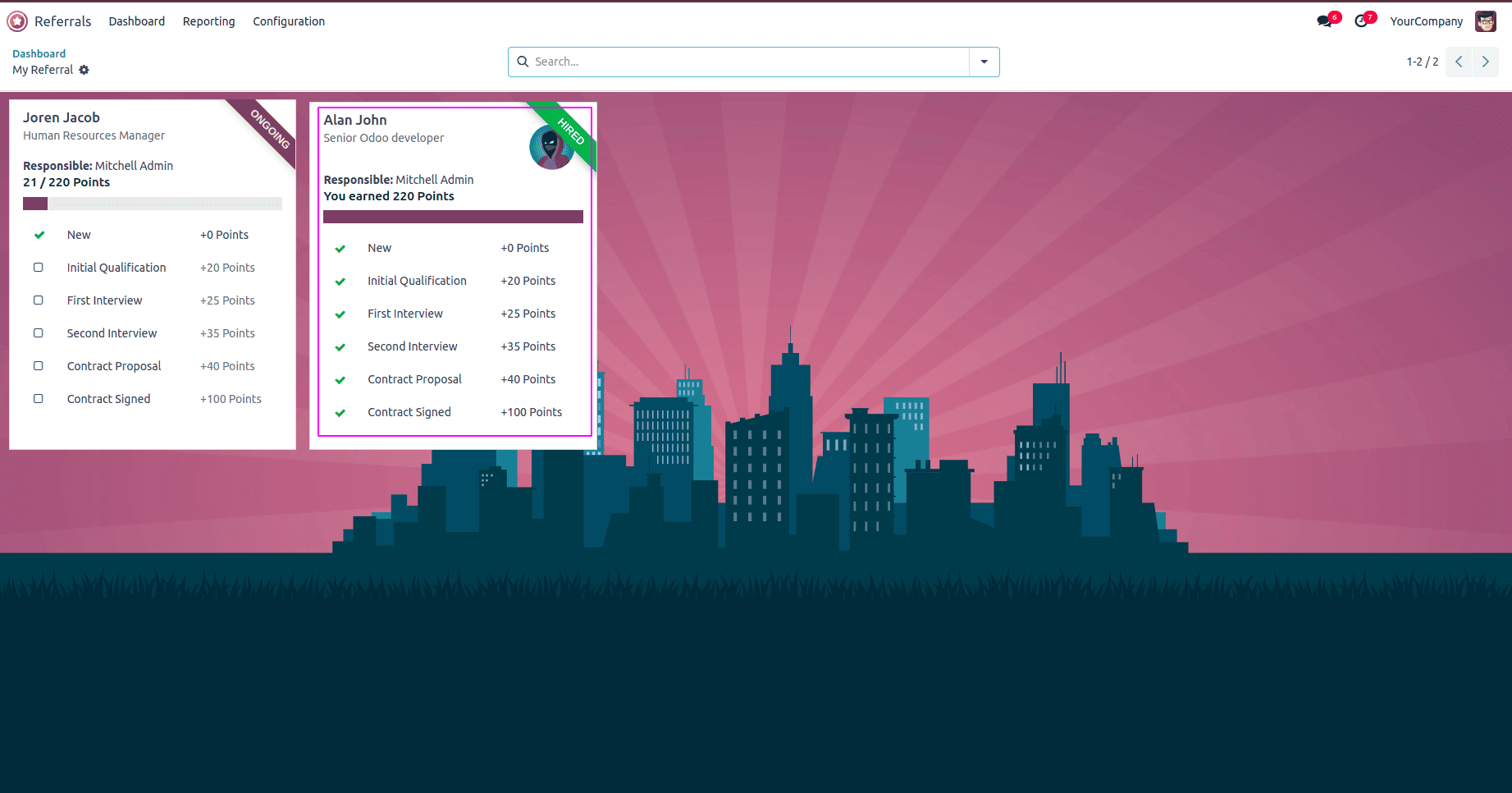Click the Referrals app title

click(63, 21)
